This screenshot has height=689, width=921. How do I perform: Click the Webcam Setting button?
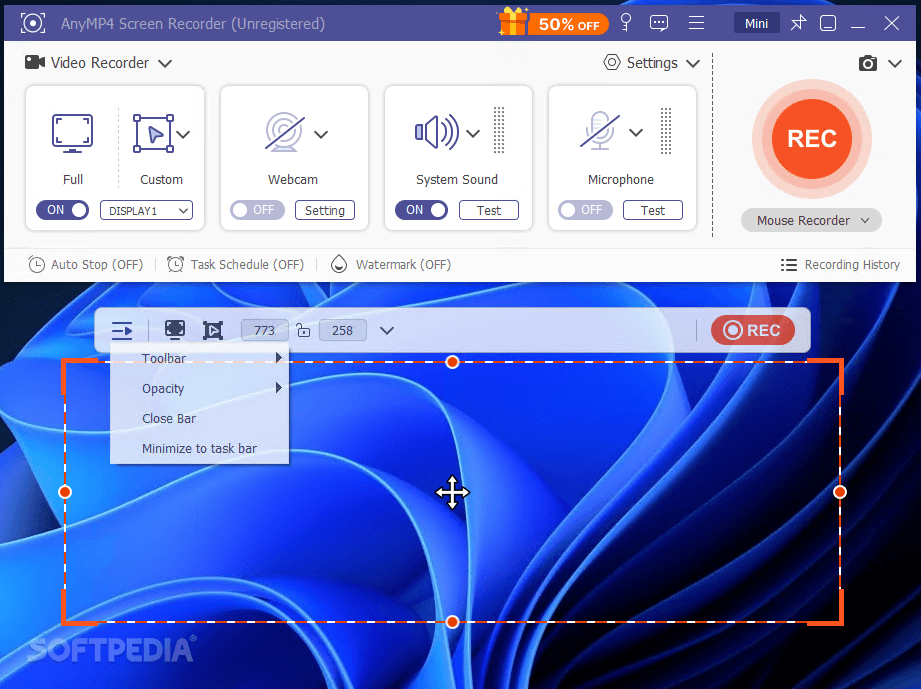(x=325, y=210)
